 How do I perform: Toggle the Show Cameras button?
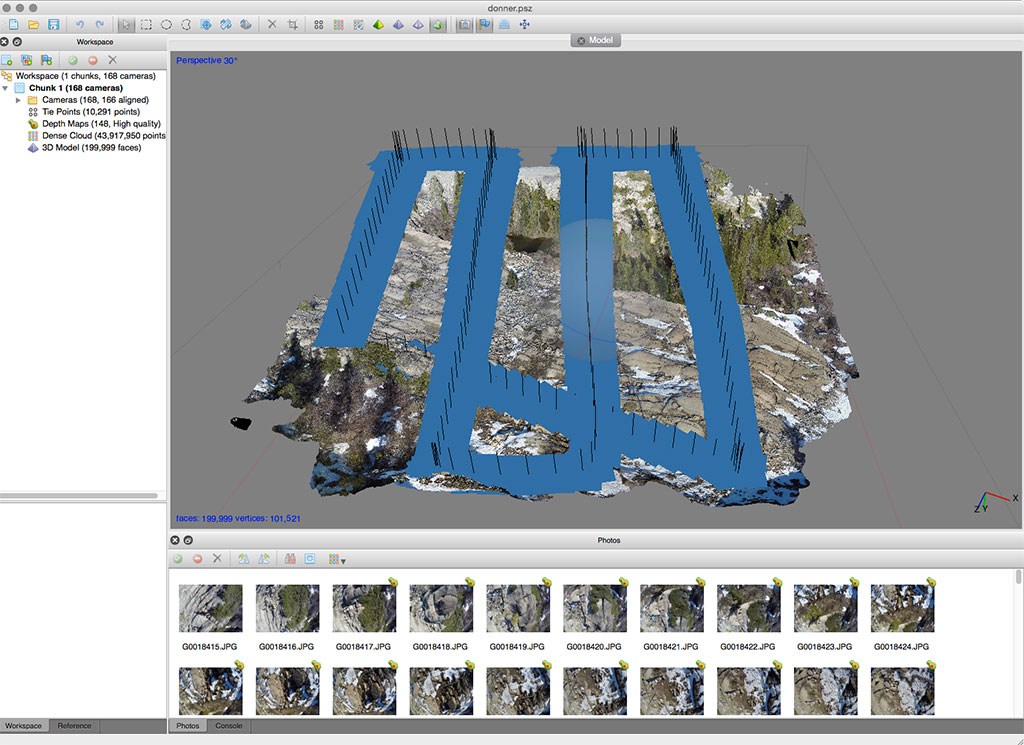tap(464, 24)
